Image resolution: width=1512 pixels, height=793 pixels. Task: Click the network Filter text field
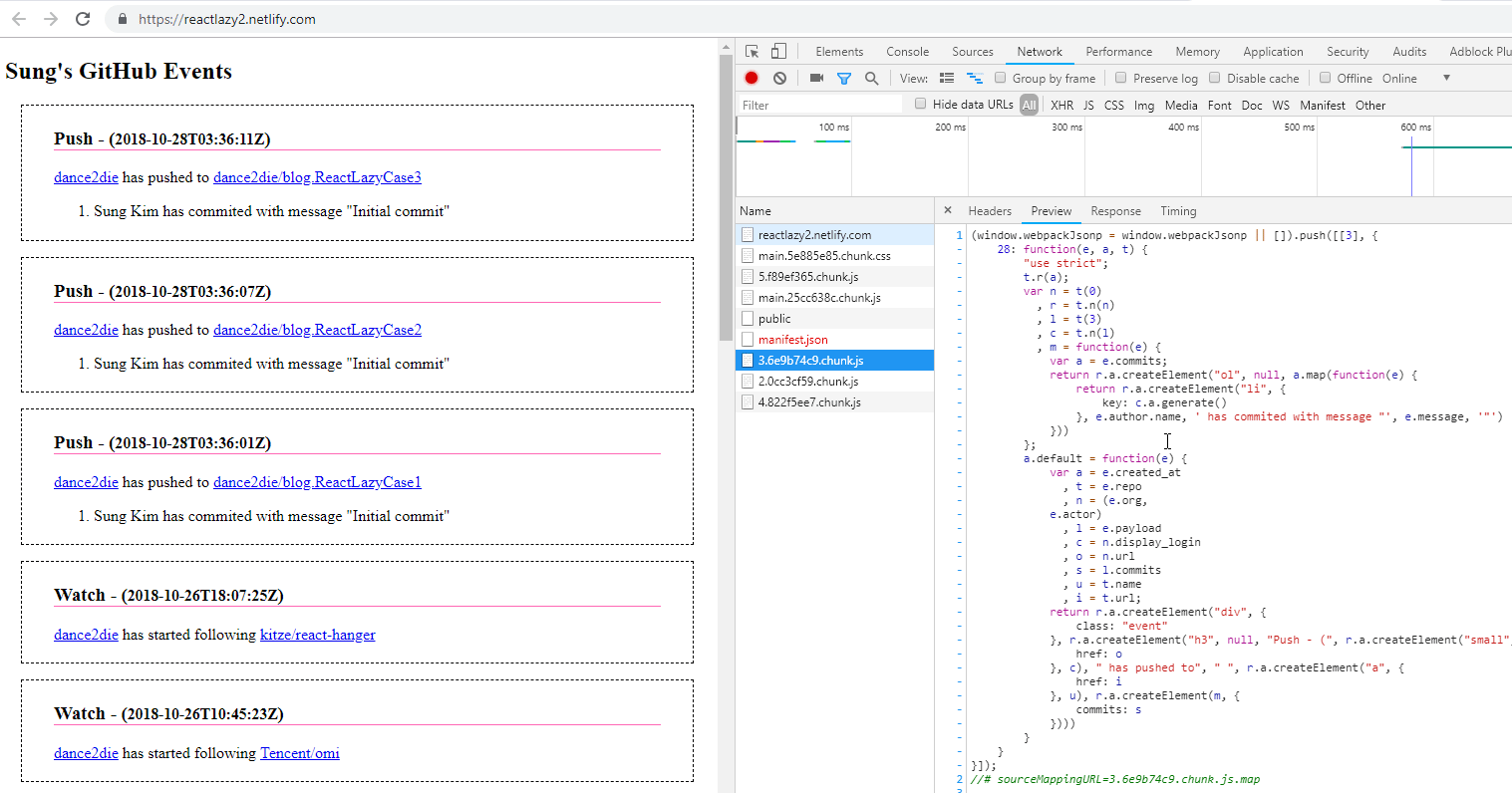(x=819, y=105)
